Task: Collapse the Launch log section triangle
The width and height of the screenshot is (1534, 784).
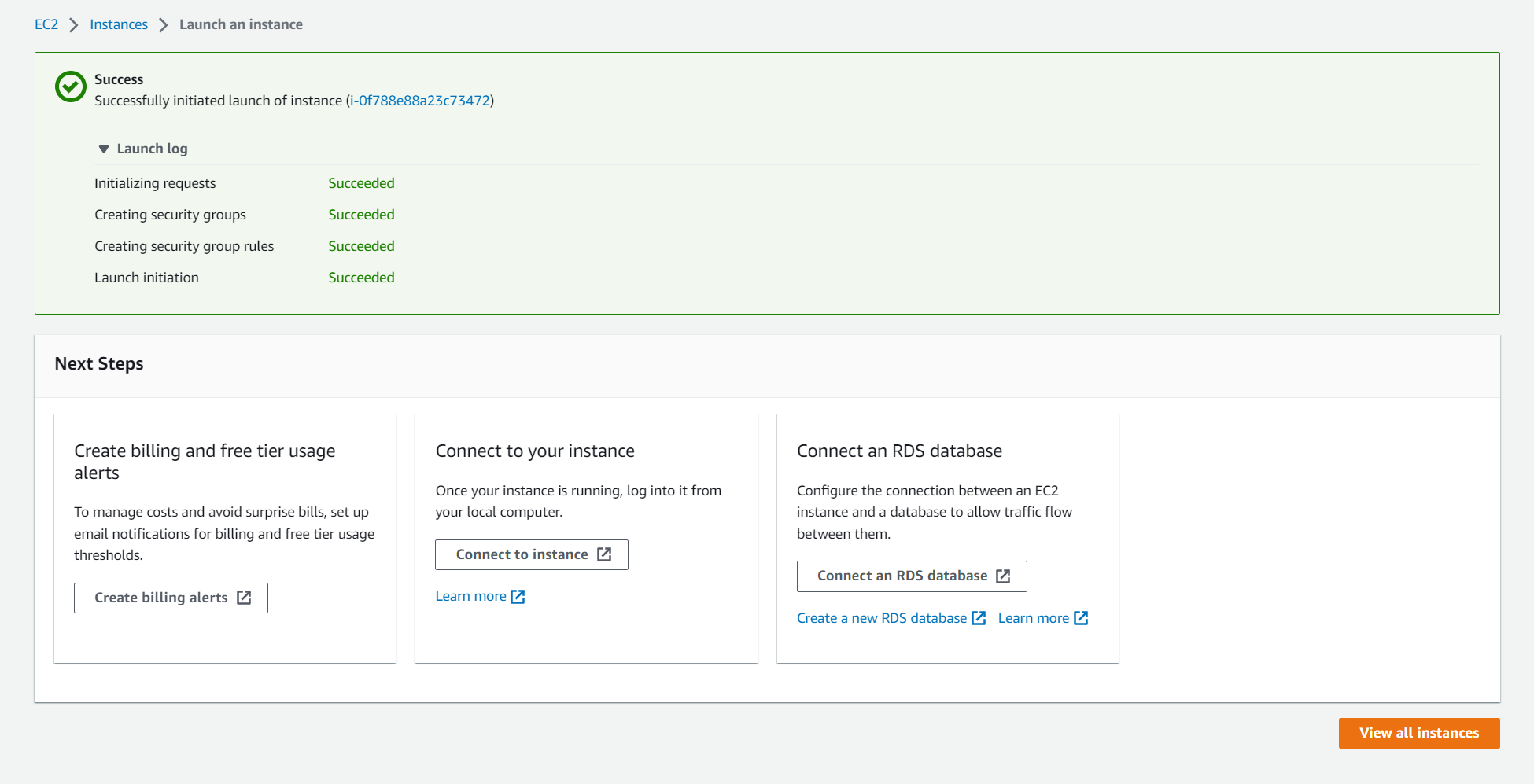Action: [103, 149]
